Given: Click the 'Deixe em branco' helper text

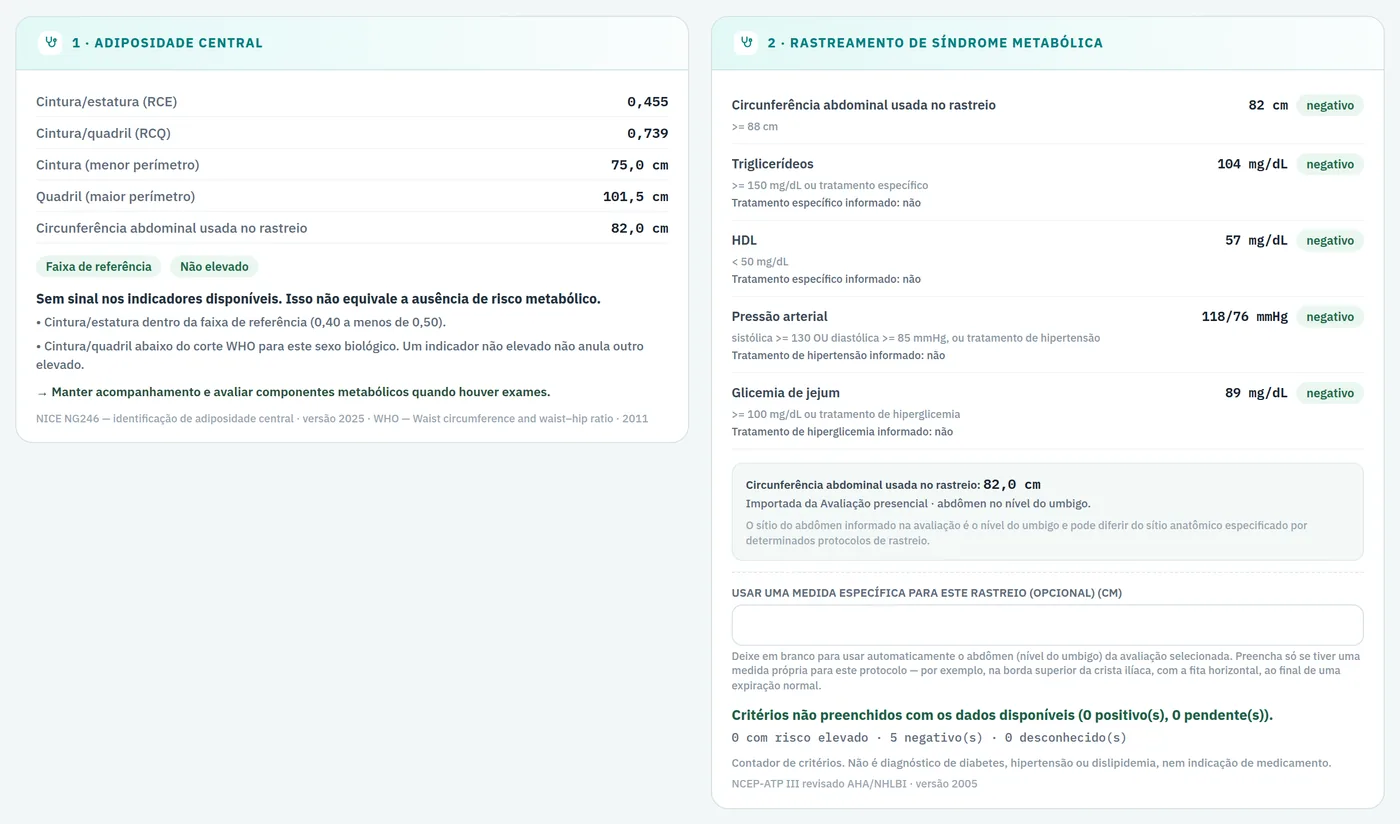Looking at the screenshot, I should click(1046, 671).
